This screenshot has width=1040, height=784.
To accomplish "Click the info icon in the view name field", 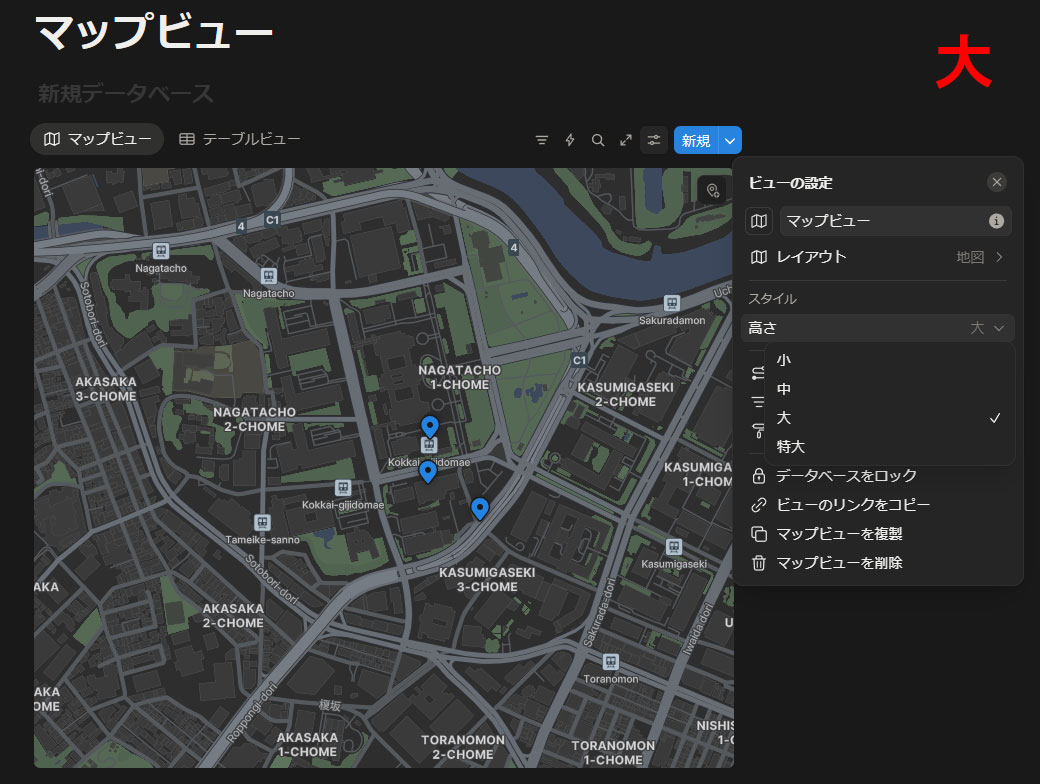I will (996, 221).
